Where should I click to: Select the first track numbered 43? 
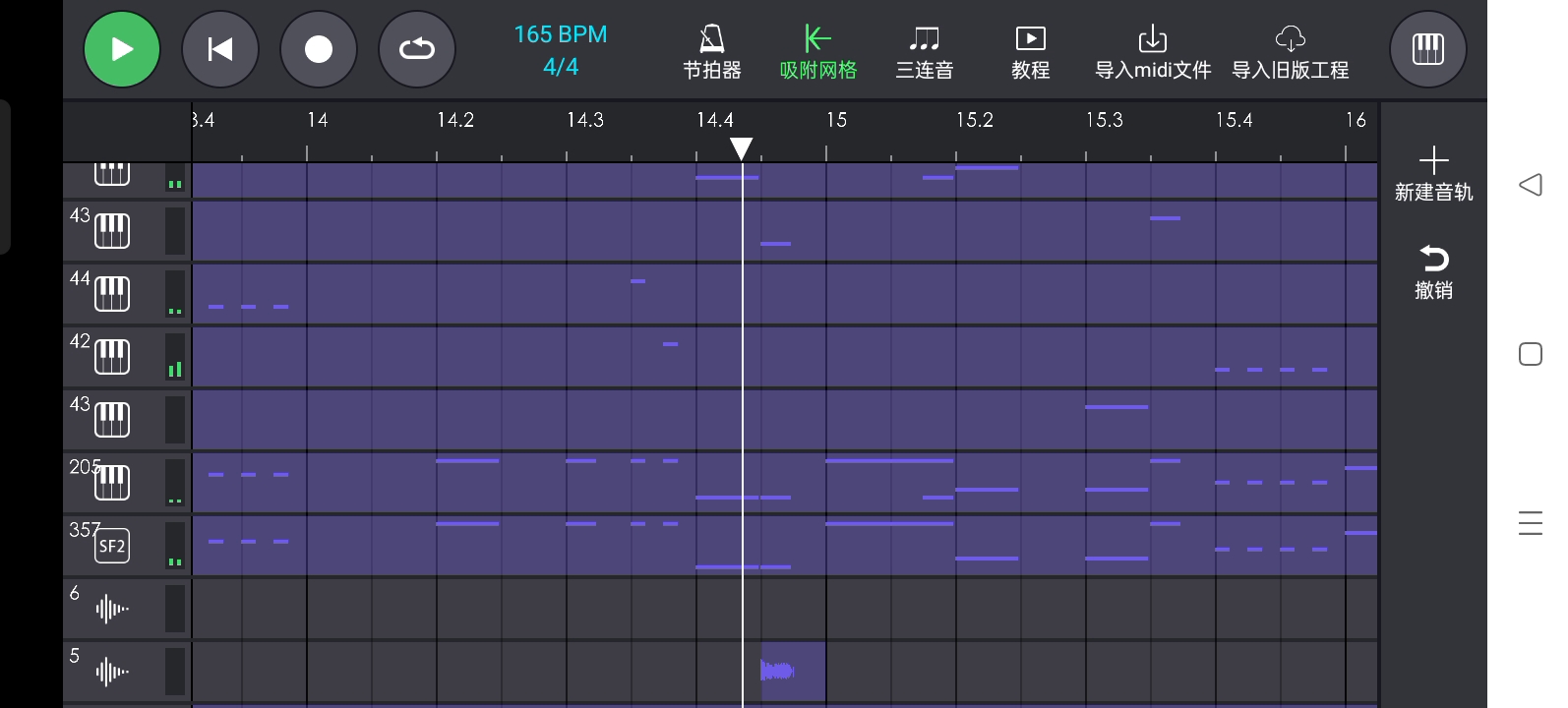point(112,231)
